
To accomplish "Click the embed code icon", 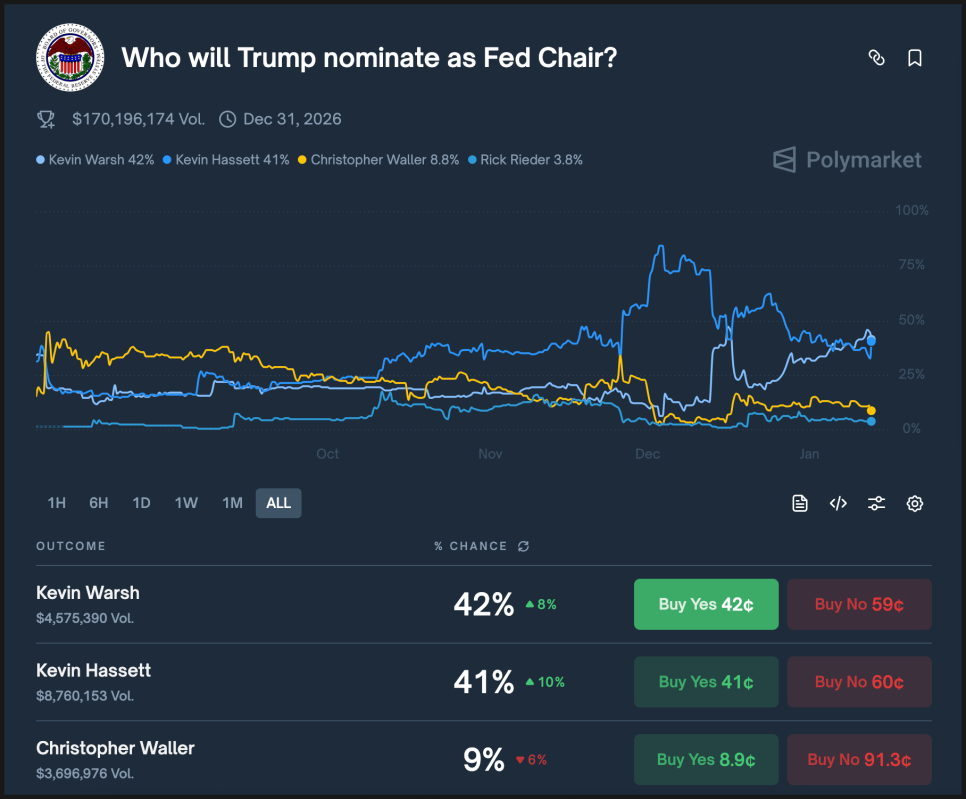I will click(x=838, y=503).
